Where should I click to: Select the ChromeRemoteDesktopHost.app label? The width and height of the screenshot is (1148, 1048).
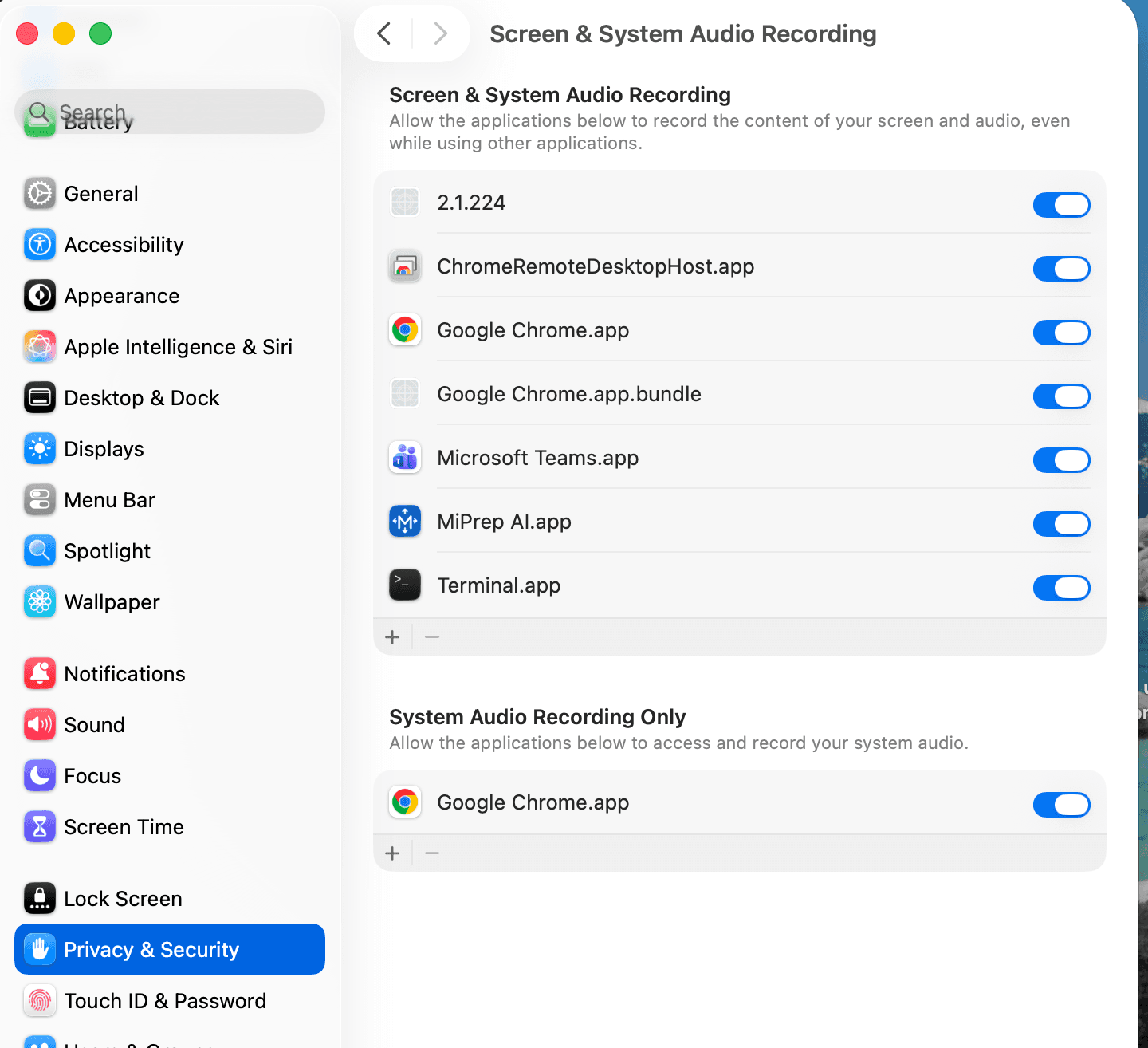pyautogui.click(x=596, y=266)
